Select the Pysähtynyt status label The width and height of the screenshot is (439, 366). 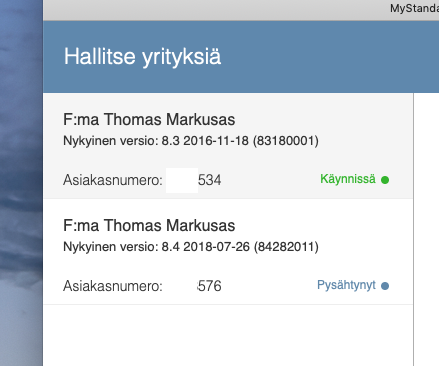click(x=346, y=285)
